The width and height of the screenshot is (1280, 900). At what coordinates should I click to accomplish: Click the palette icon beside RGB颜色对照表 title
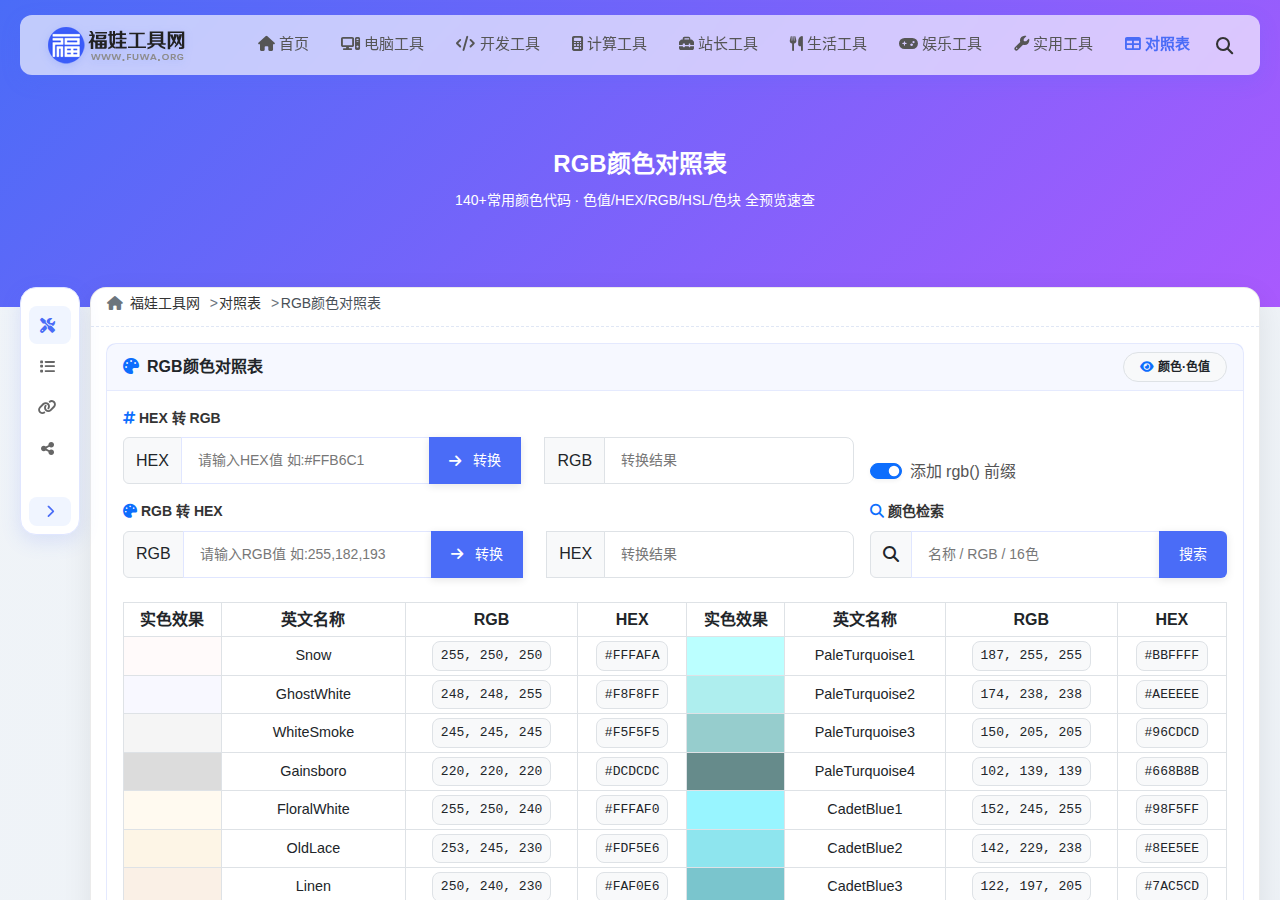click(x=131, y=366)
